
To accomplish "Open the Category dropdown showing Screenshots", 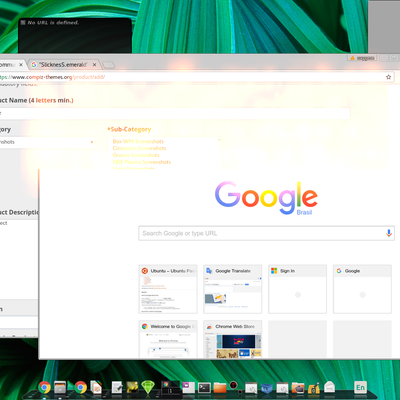I will [x=47, y=142].
